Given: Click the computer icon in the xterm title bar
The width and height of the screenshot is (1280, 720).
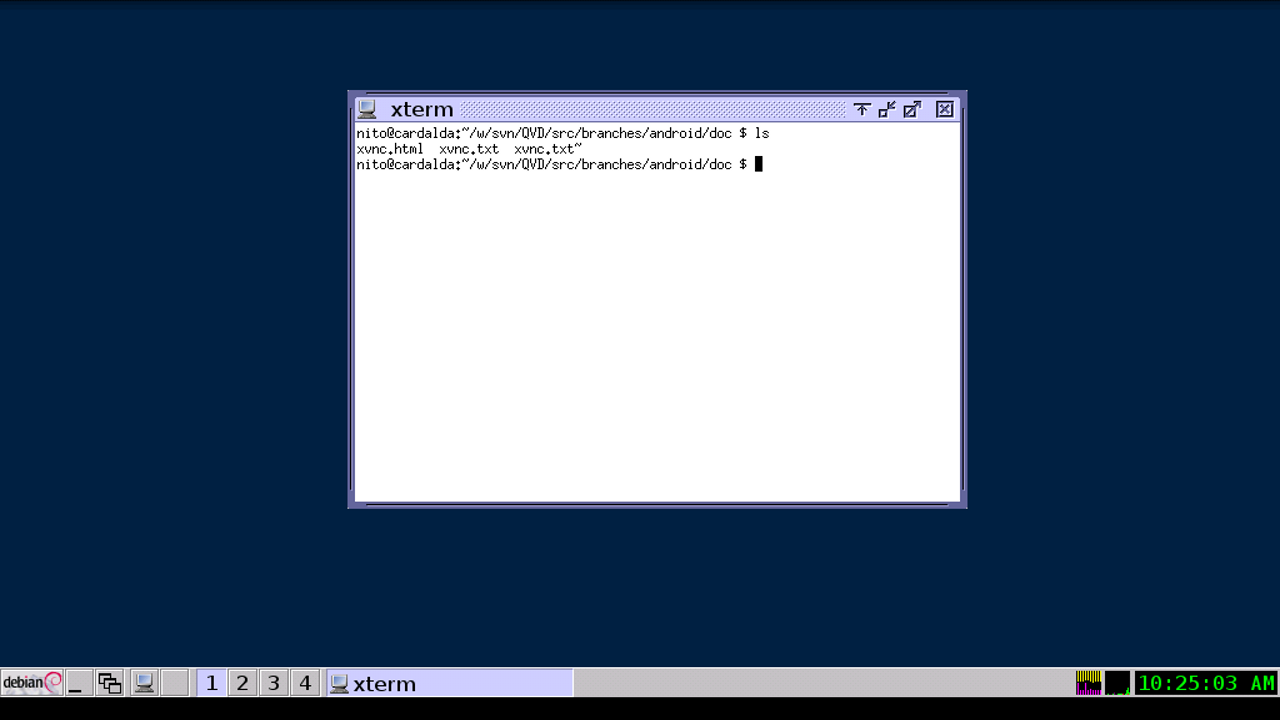Looking at the screenshot, I should (x=368, y=109).
